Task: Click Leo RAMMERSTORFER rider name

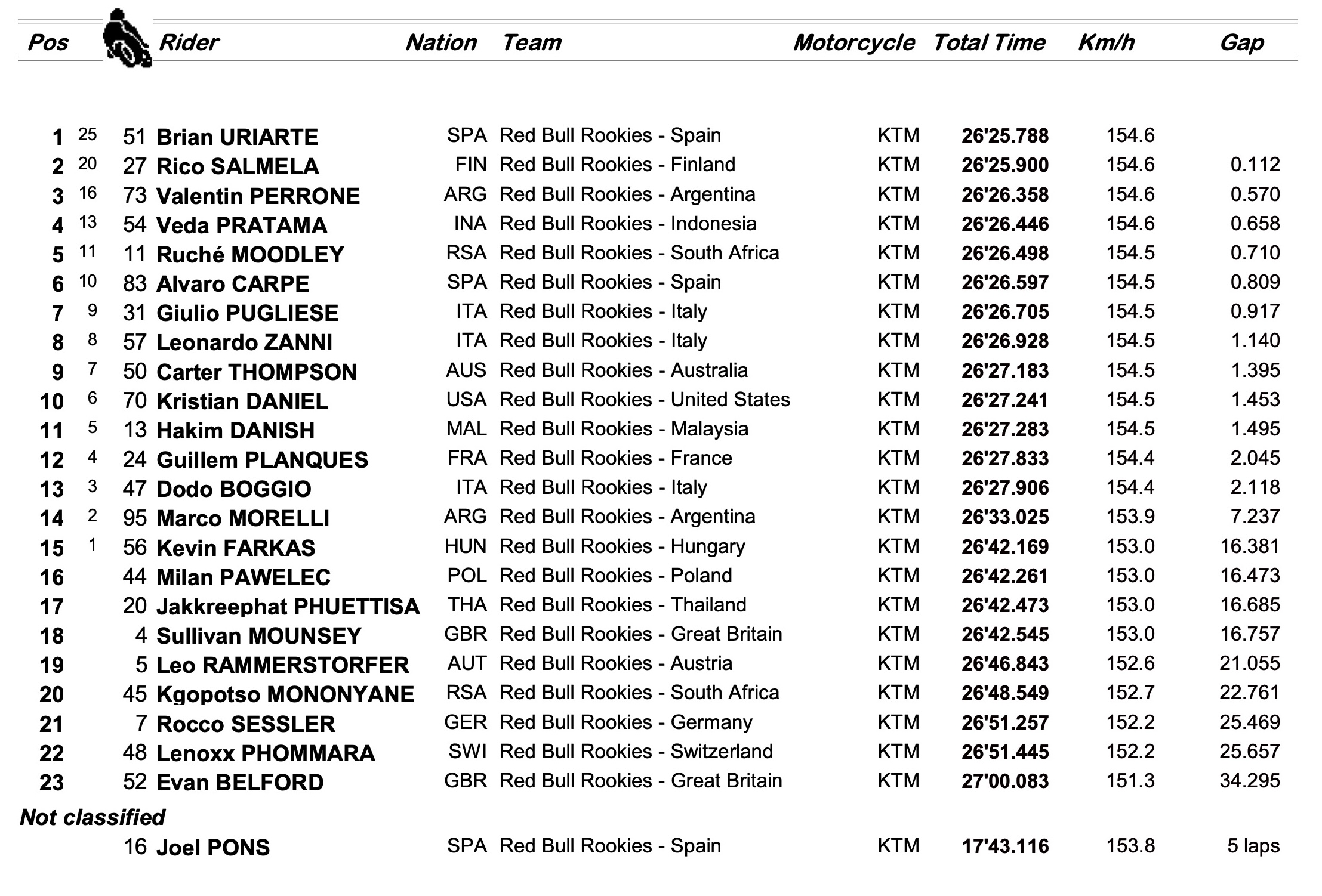Action: coord(283,665)
